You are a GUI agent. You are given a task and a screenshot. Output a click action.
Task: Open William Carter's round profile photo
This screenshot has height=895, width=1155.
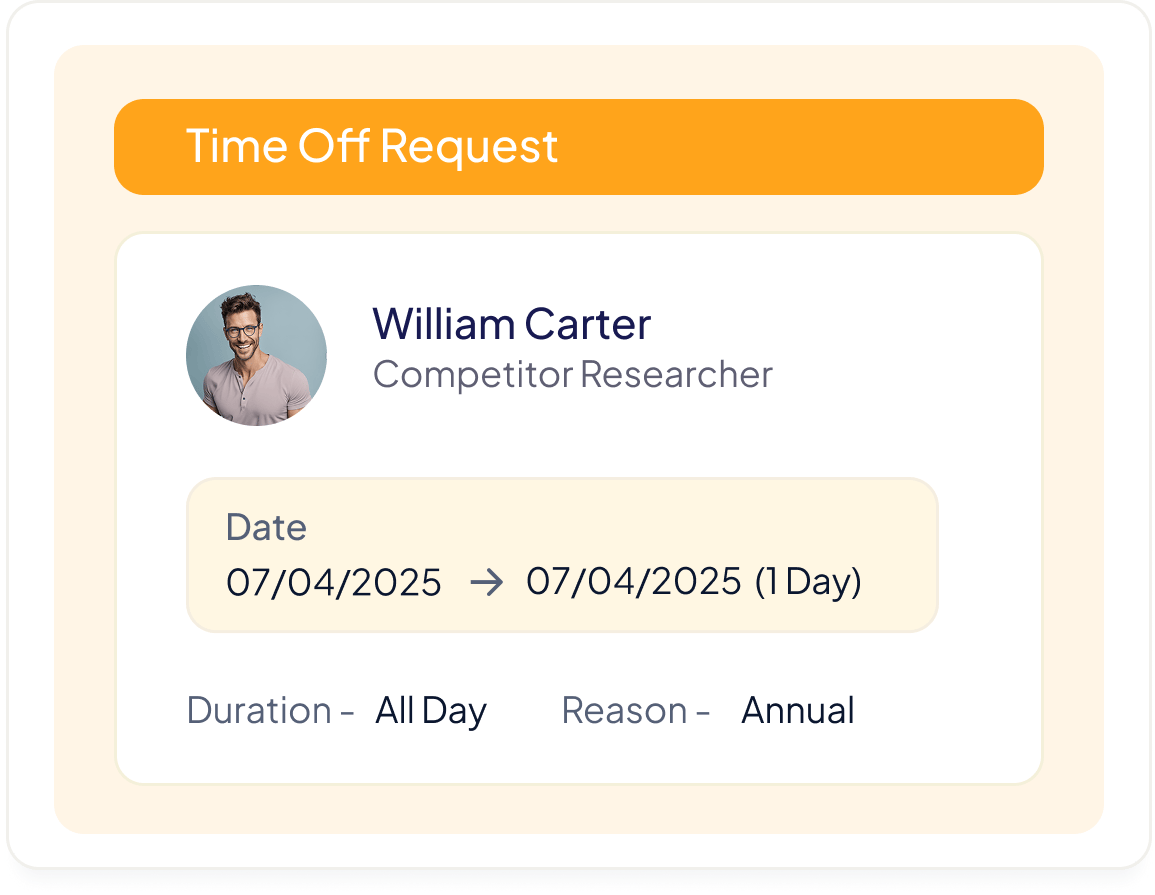(256, 356)
